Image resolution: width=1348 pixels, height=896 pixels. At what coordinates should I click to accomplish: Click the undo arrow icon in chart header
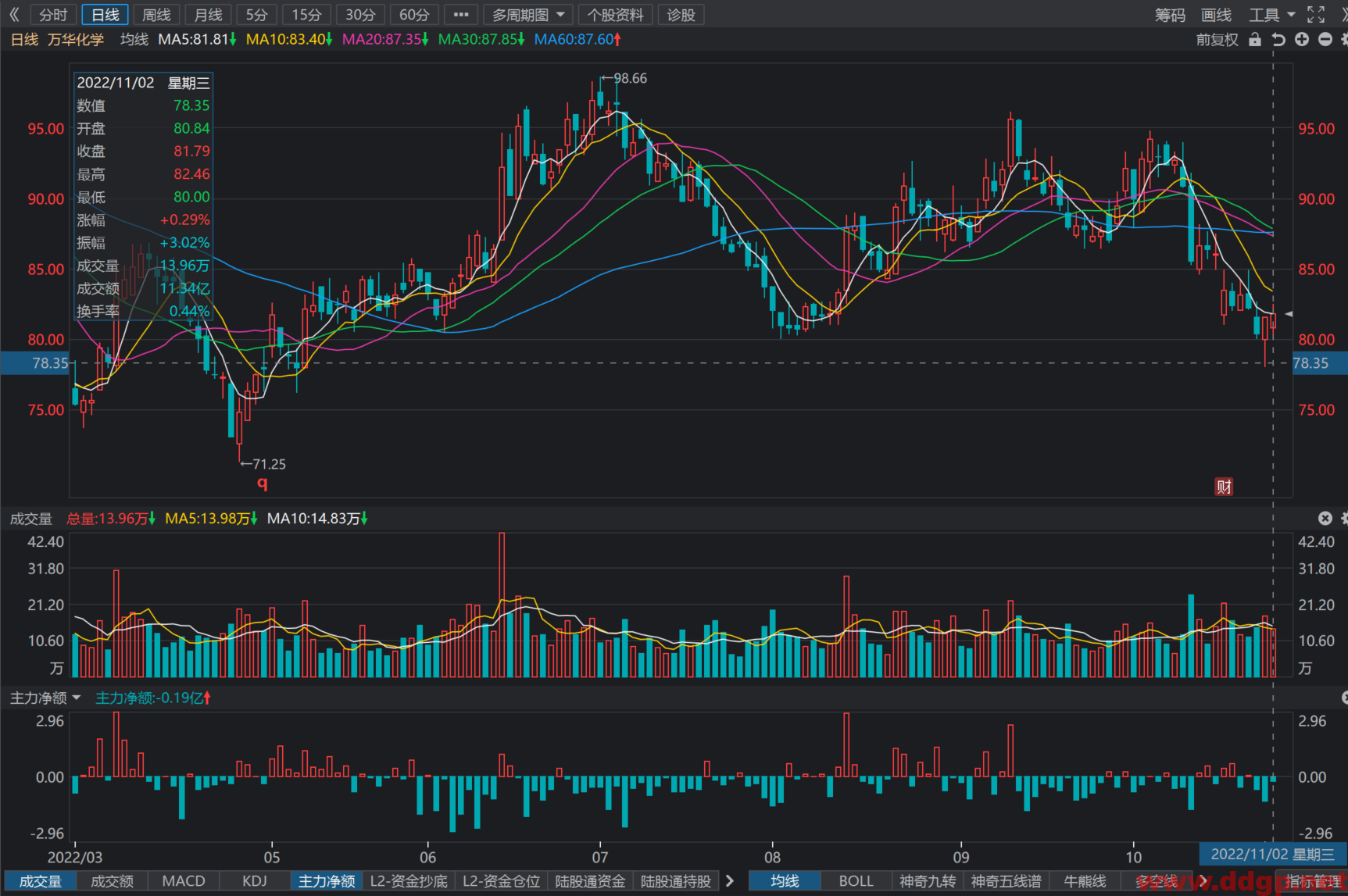pyautogui.click(x=1278, y=39)
